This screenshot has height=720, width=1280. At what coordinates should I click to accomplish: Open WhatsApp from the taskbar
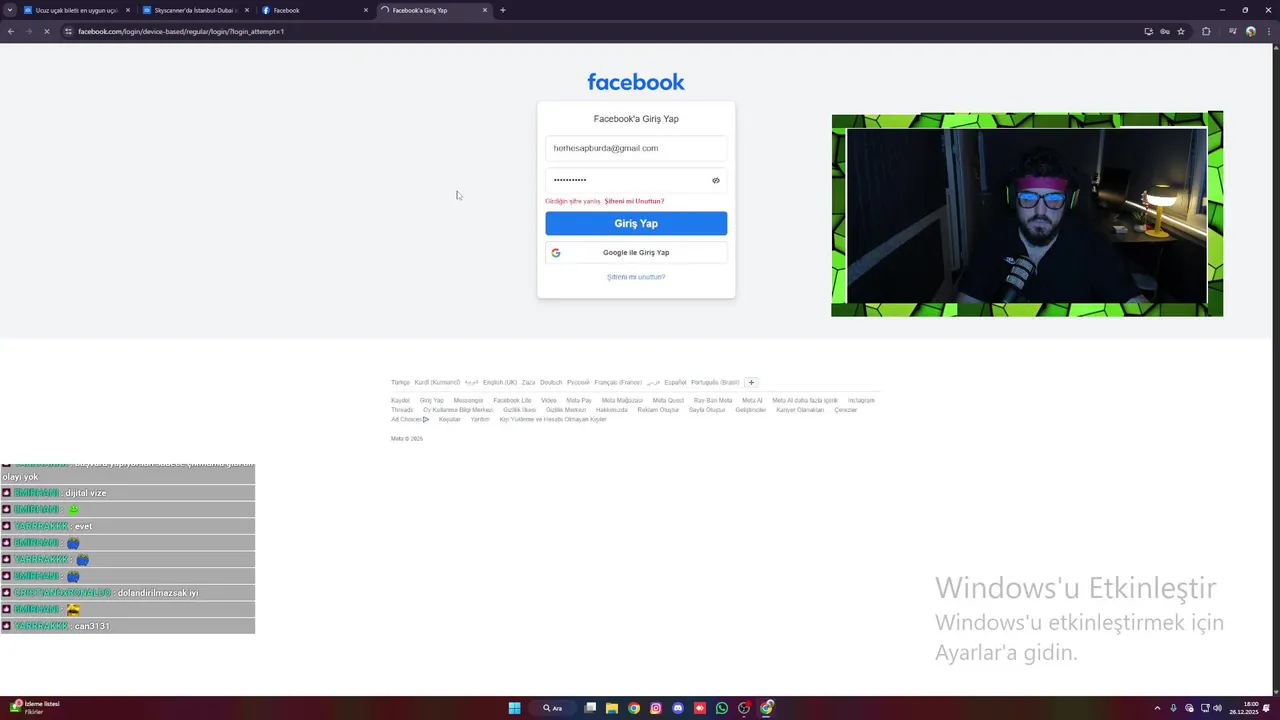[x=722, y=708]
